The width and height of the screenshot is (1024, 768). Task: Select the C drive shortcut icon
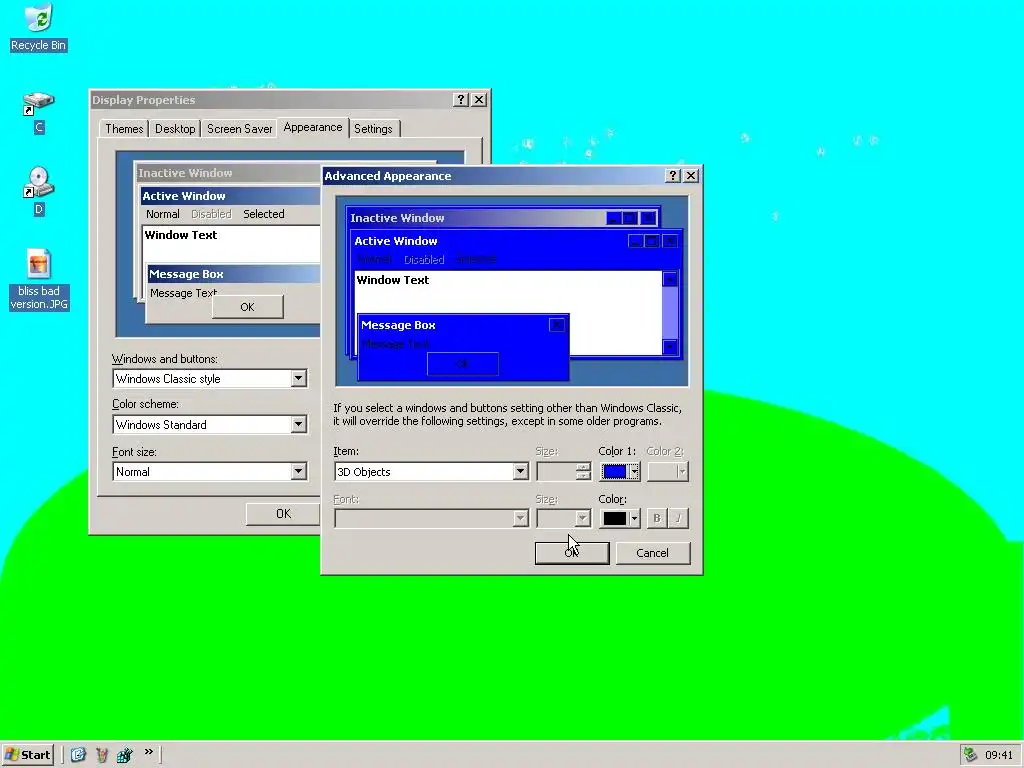pos(39,112)
